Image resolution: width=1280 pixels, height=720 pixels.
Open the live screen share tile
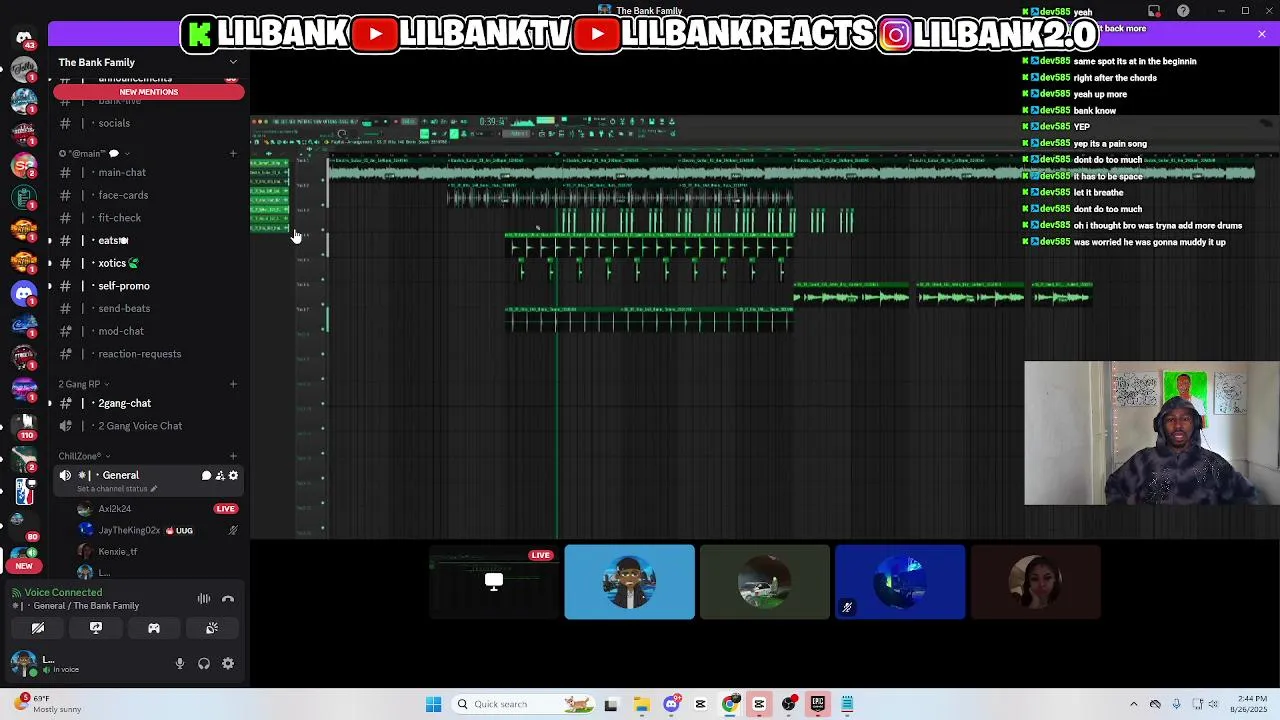[x=494, y=582]
